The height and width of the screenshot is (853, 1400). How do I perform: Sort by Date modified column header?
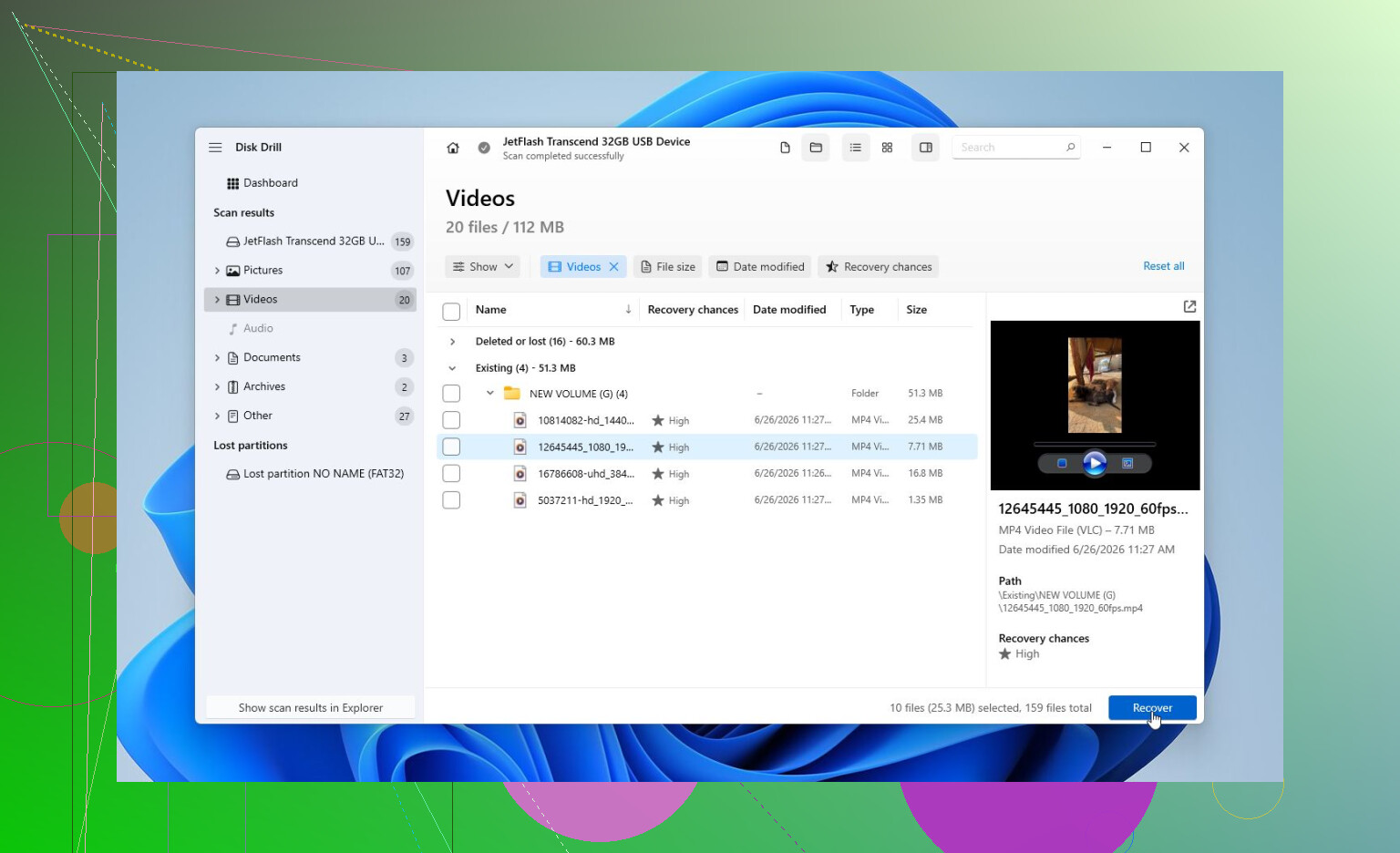coord(789,310)
